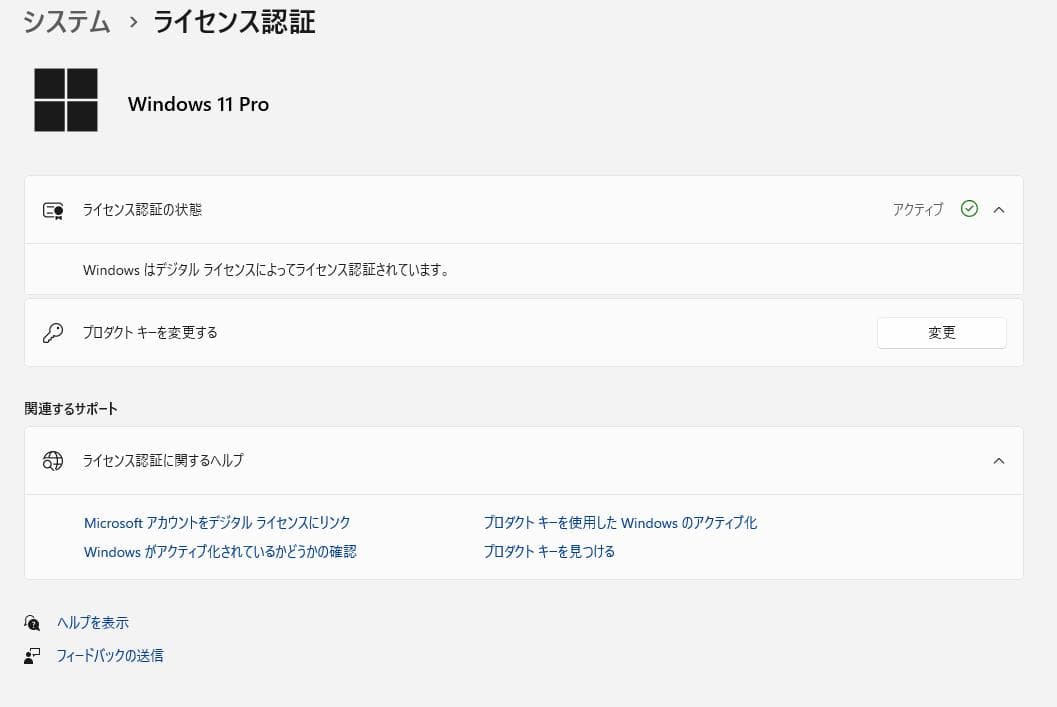Open Windows がアクティブ化されているかどうかの確認
Viewport: 1057px width, 707px height.
(219, 551)
